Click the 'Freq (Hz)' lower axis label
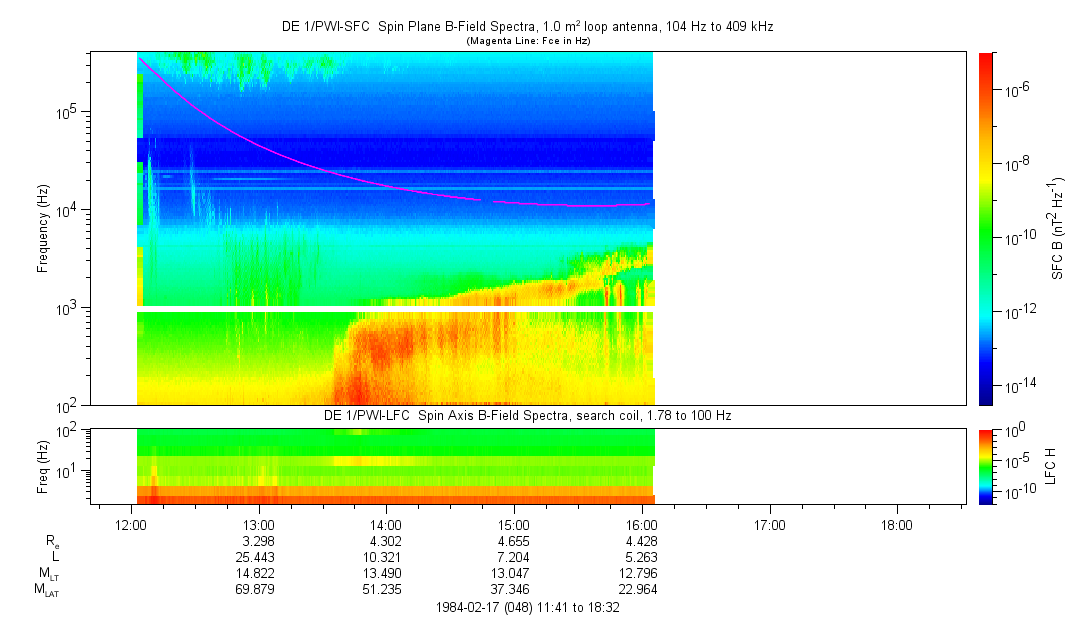The image size is (1083, 620). click(43, 466)
